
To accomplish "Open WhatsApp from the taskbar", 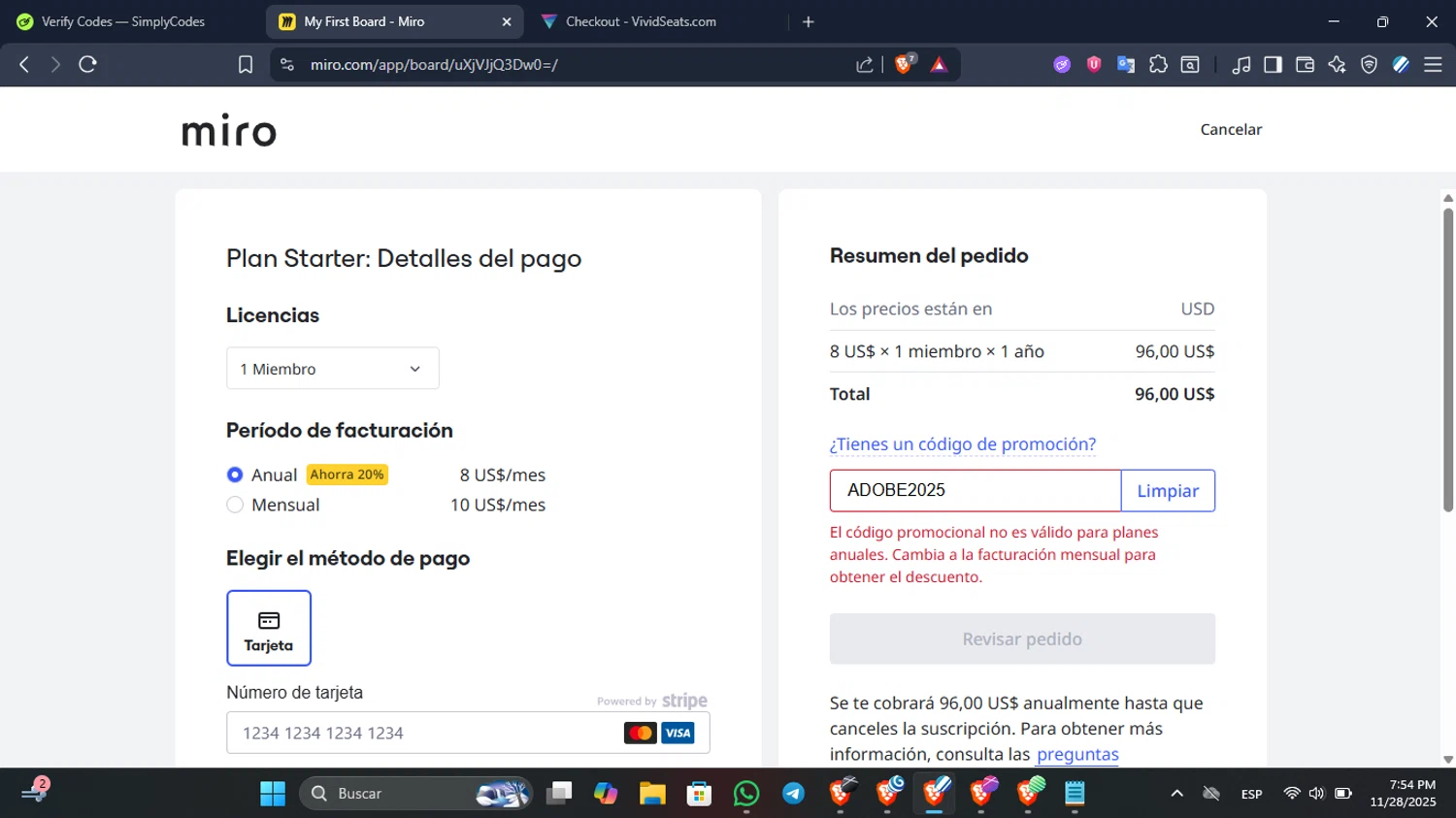I will tap(746, 794).
